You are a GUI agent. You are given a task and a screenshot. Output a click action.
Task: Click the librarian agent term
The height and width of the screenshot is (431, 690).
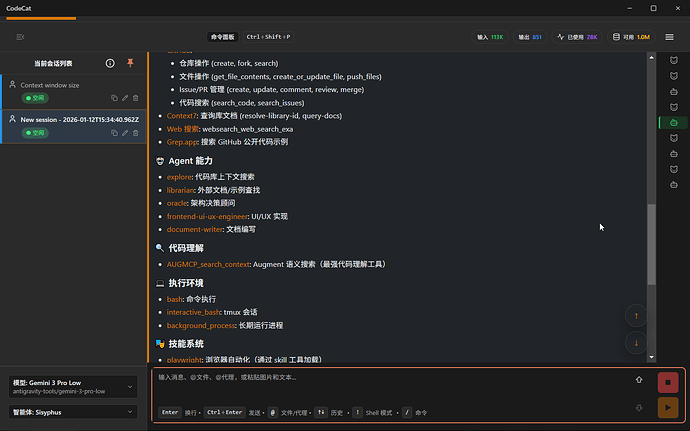tap(180, 190)
